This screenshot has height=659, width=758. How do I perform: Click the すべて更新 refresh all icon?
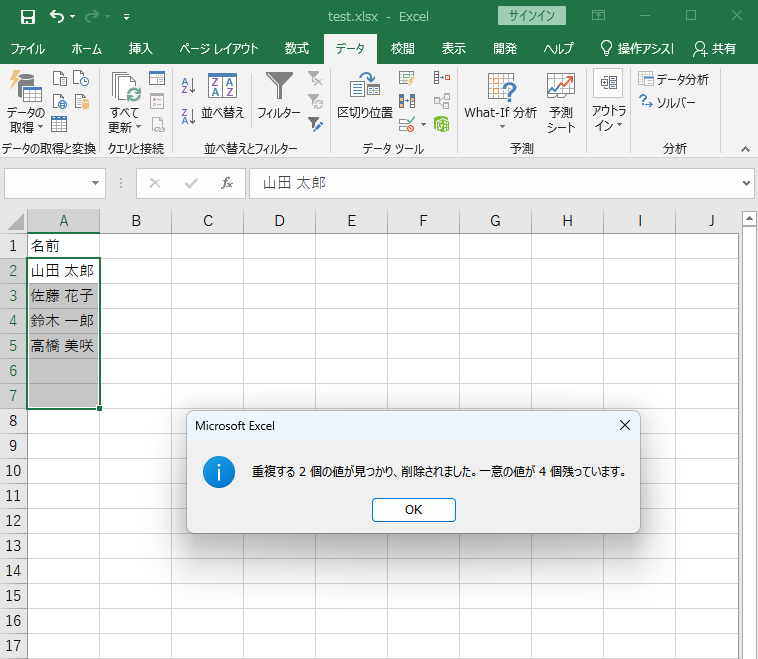click(x=125, y=87)
